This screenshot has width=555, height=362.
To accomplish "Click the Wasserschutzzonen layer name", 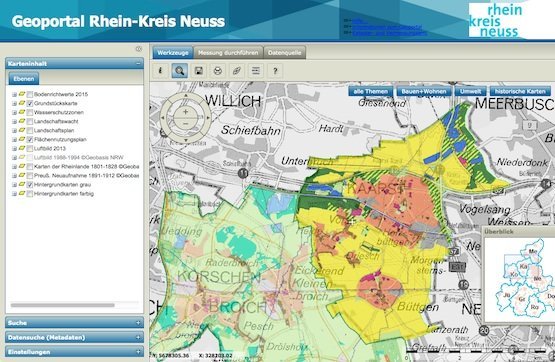I will (59, 113).
